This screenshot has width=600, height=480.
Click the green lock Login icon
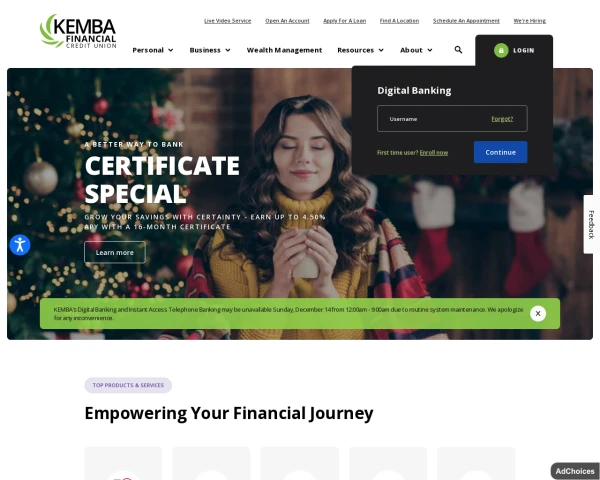[501, 51]
